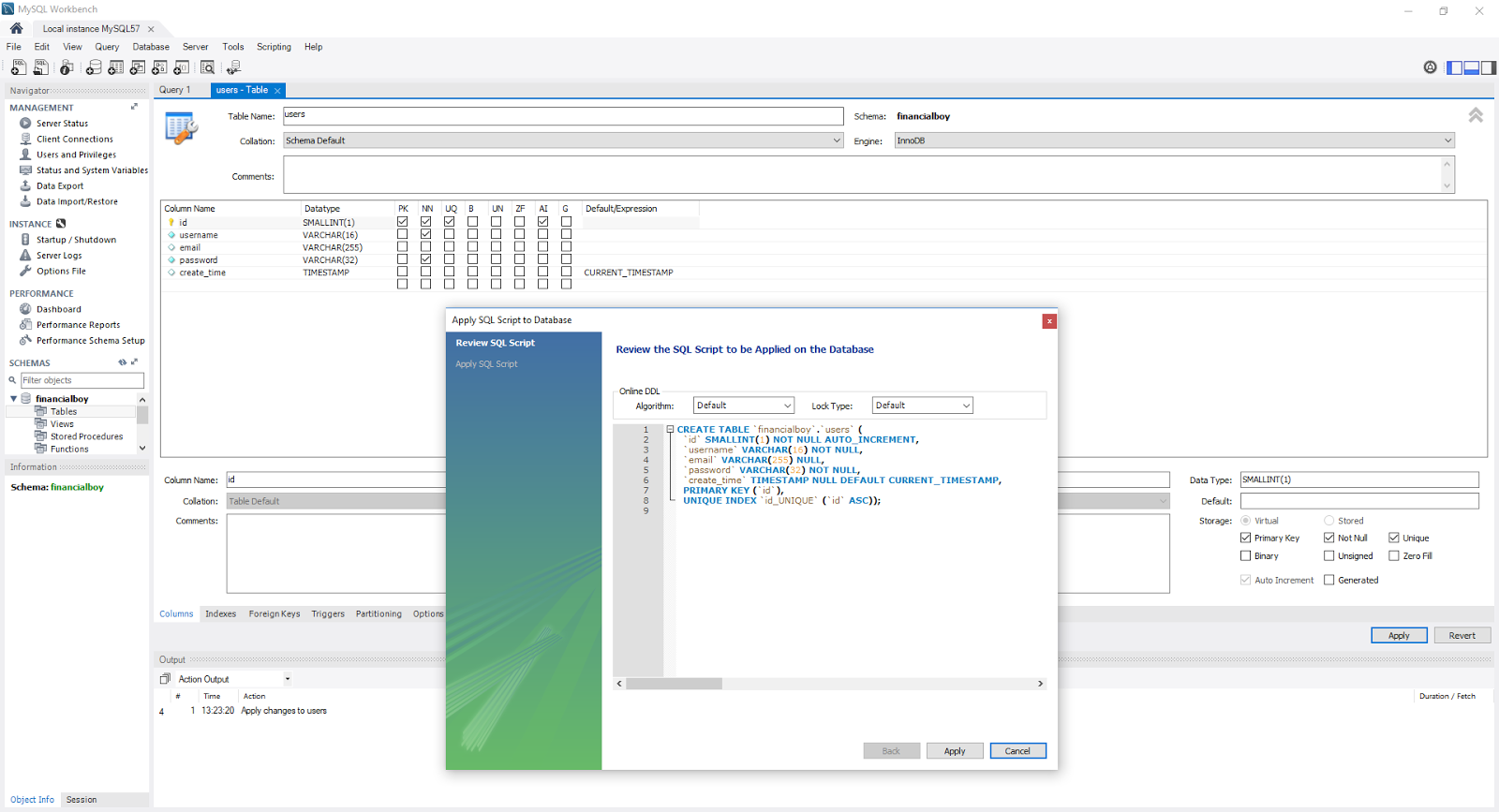1499x812 pixels.
Task: Toggle the left sidebar panel icon
Action: click(x=1455, y=67)
